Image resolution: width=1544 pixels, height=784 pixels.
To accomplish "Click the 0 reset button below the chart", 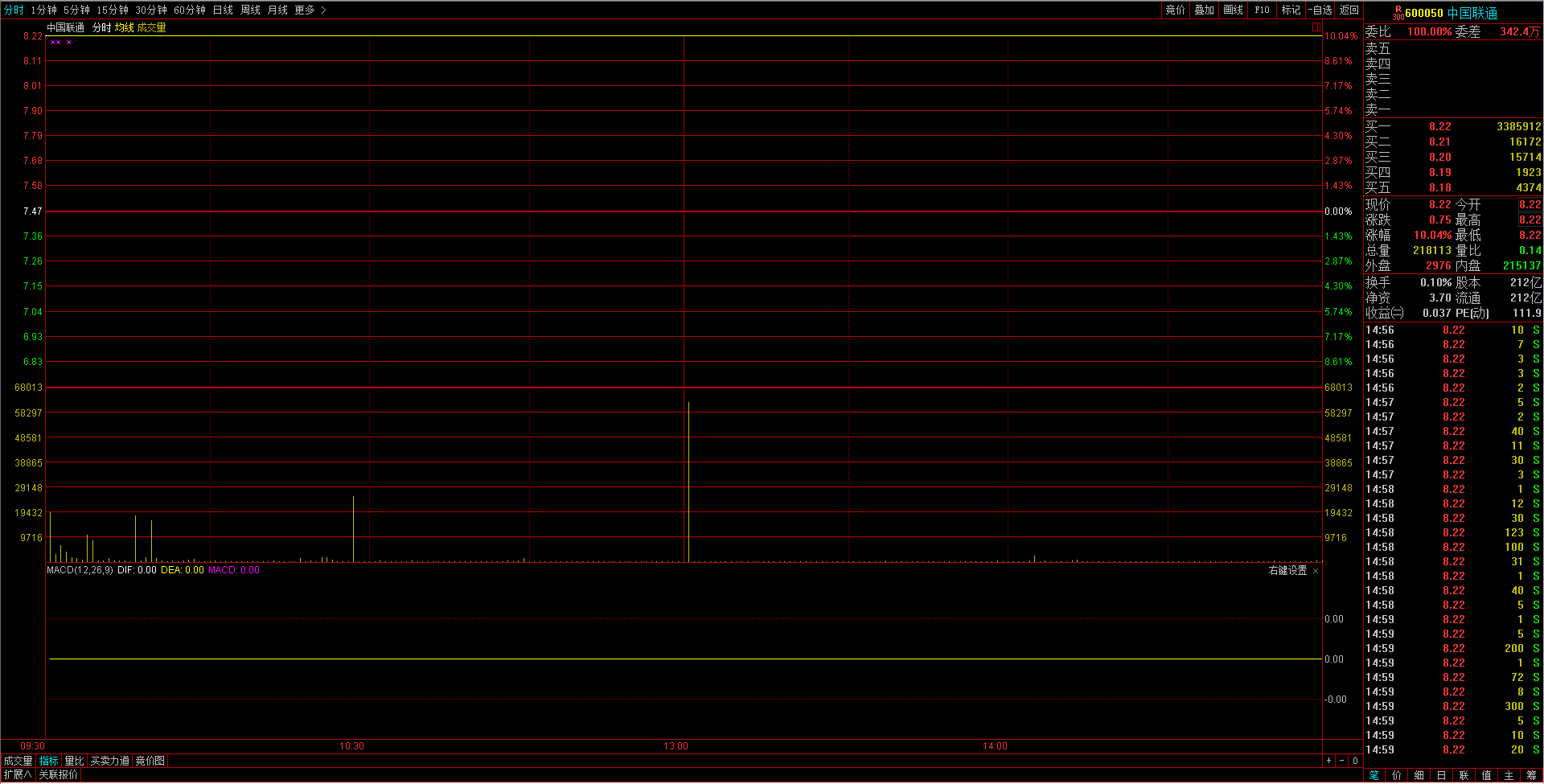I will [x=1355, y=761].
